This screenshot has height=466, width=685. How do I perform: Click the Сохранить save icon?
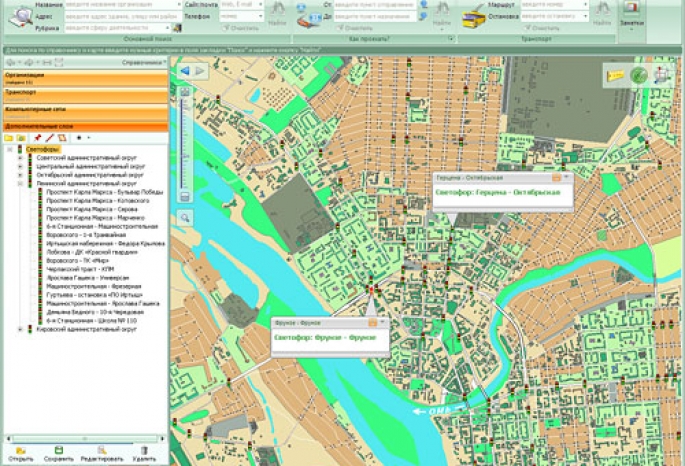59,450
